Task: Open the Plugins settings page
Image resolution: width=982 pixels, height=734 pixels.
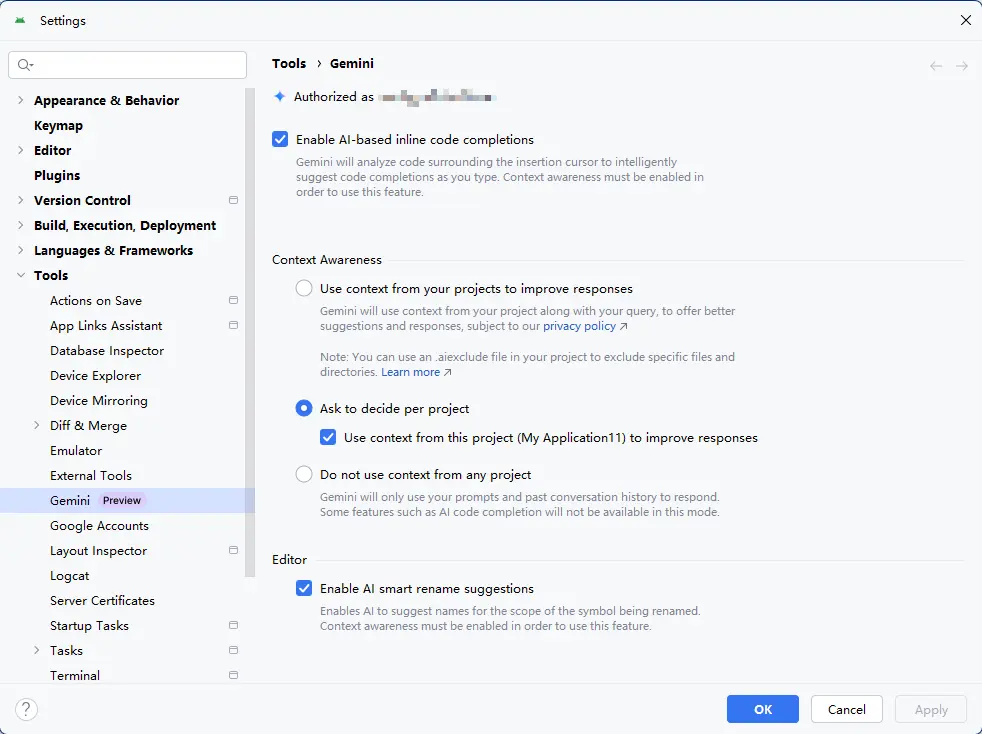Action: [57, 175]
